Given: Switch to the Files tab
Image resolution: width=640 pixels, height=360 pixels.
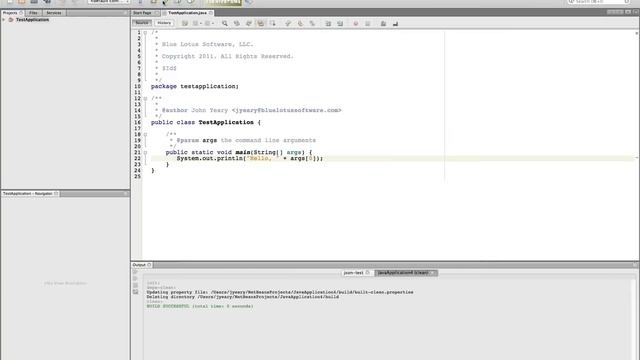Looking at the screenshot, I should tap(33, 13).
